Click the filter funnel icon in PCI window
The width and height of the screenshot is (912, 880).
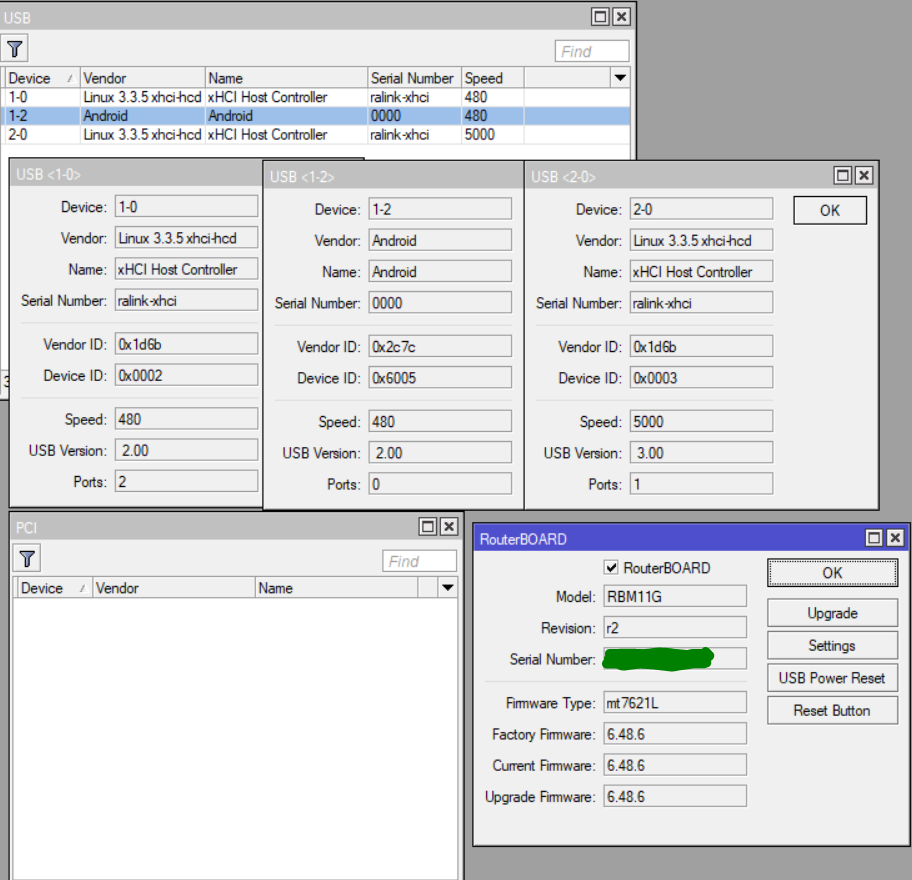[x=28, y=558]
